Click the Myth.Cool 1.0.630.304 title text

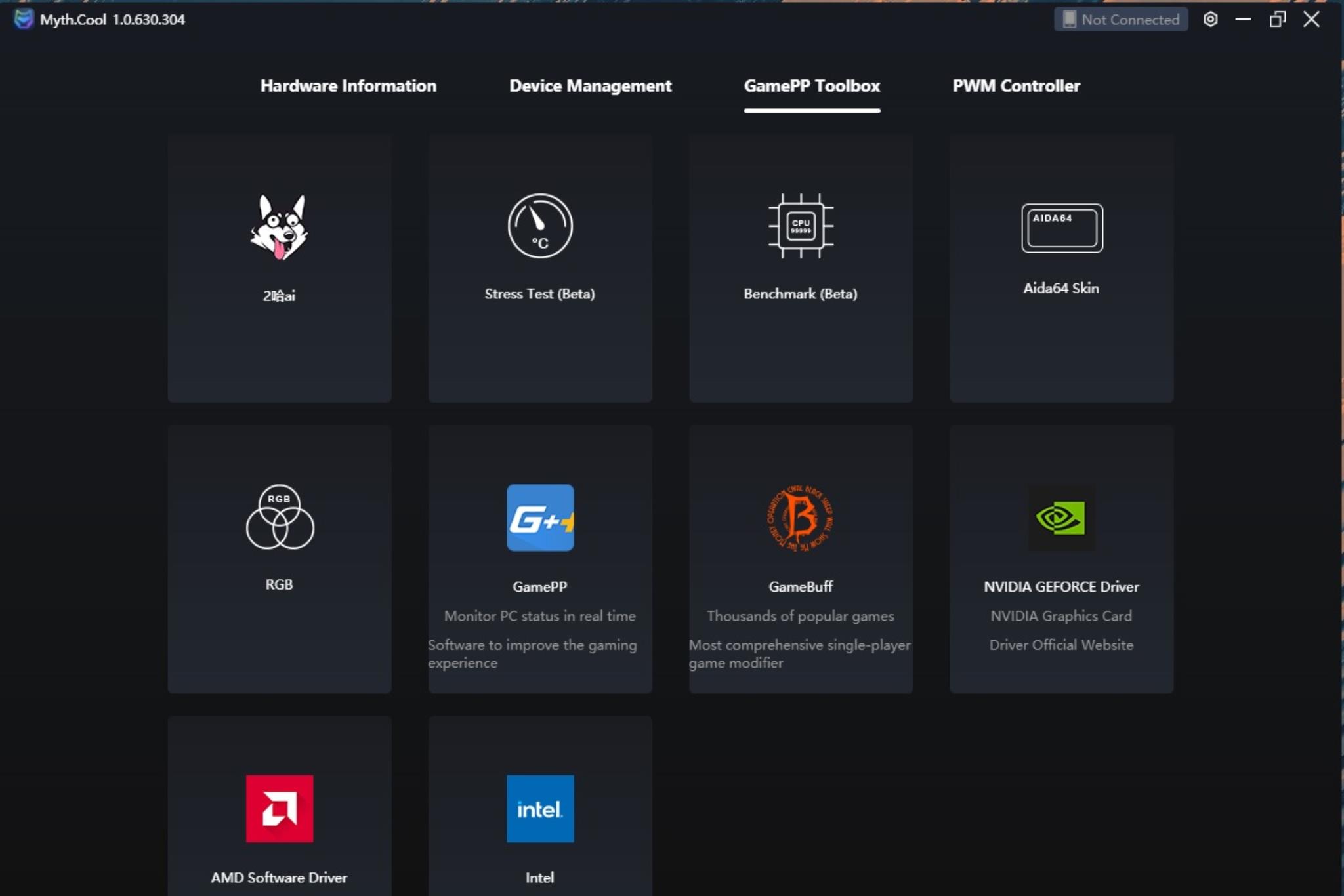pos(112,20)
